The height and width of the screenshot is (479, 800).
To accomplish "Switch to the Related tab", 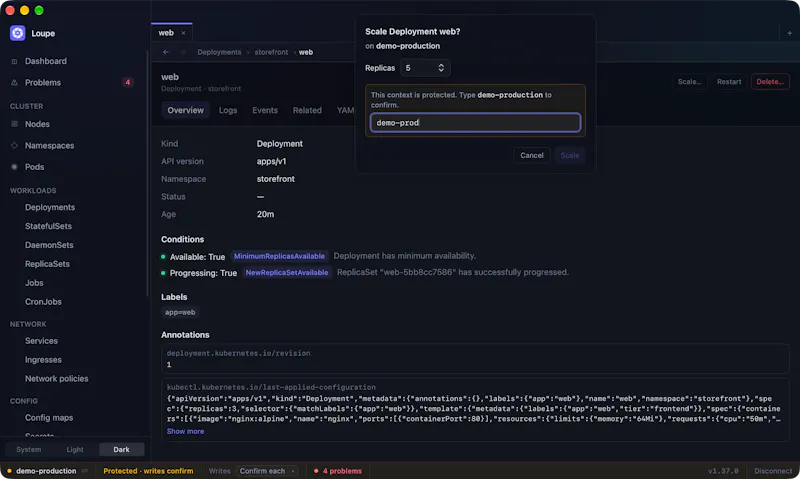I will click(x=307, y=110).
